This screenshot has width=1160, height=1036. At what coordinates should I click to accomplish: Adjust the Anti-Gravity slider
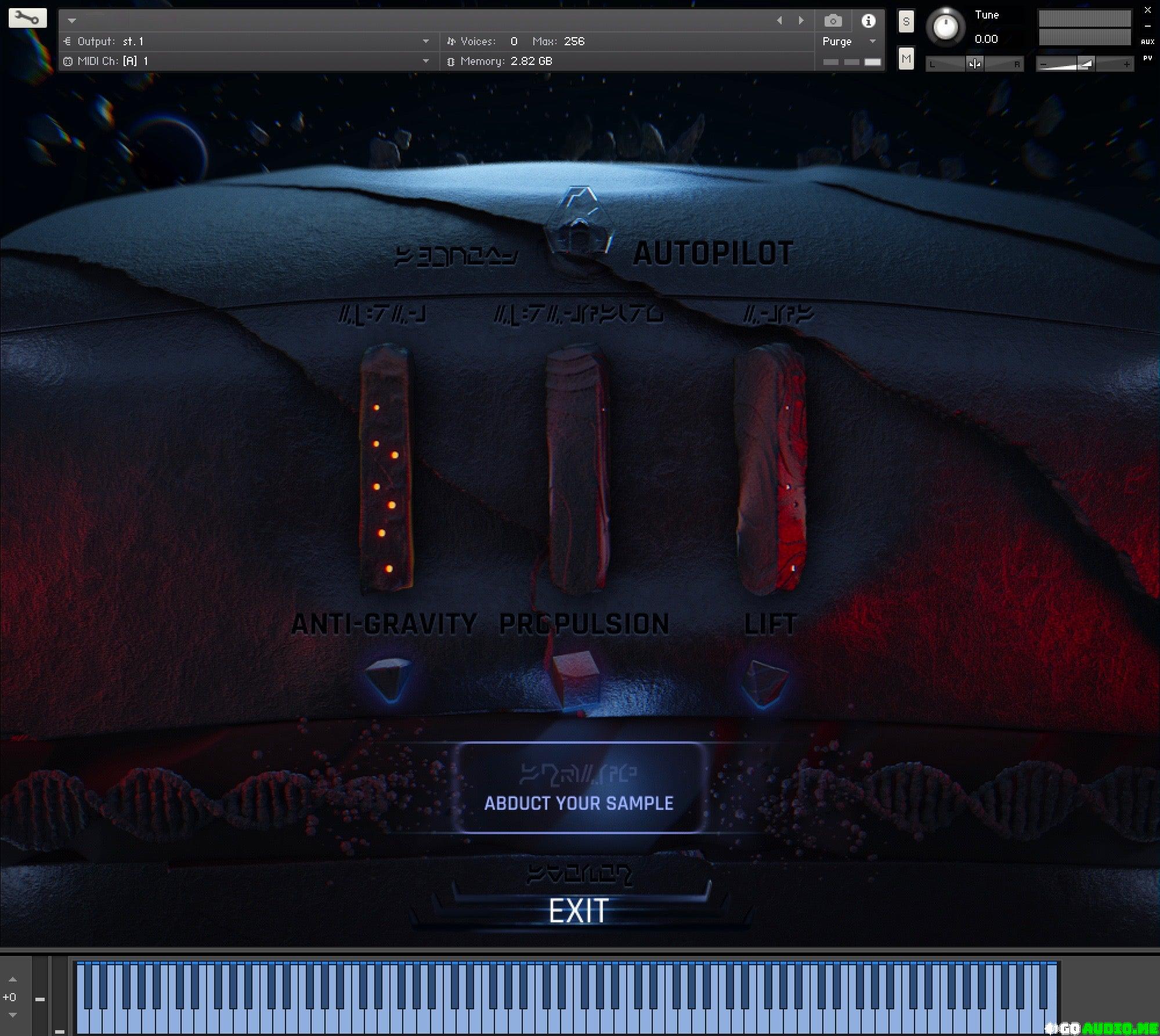386,469
